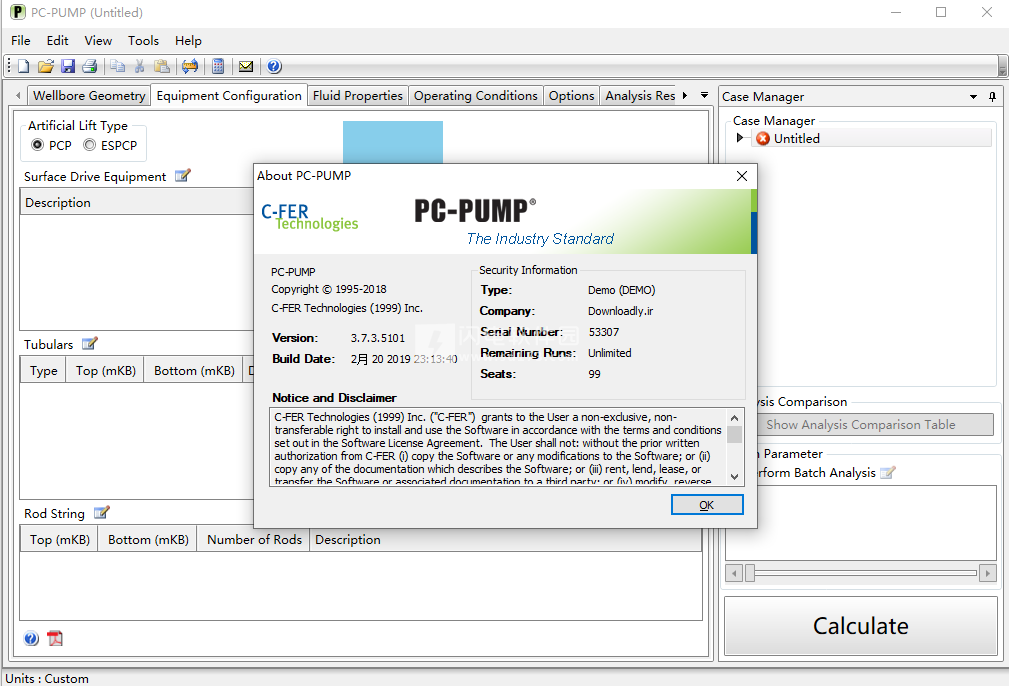Image resolution: width=1009 pixels, height=686 pixels.
Task: Click the Calculate button
Action: point(860,626)
